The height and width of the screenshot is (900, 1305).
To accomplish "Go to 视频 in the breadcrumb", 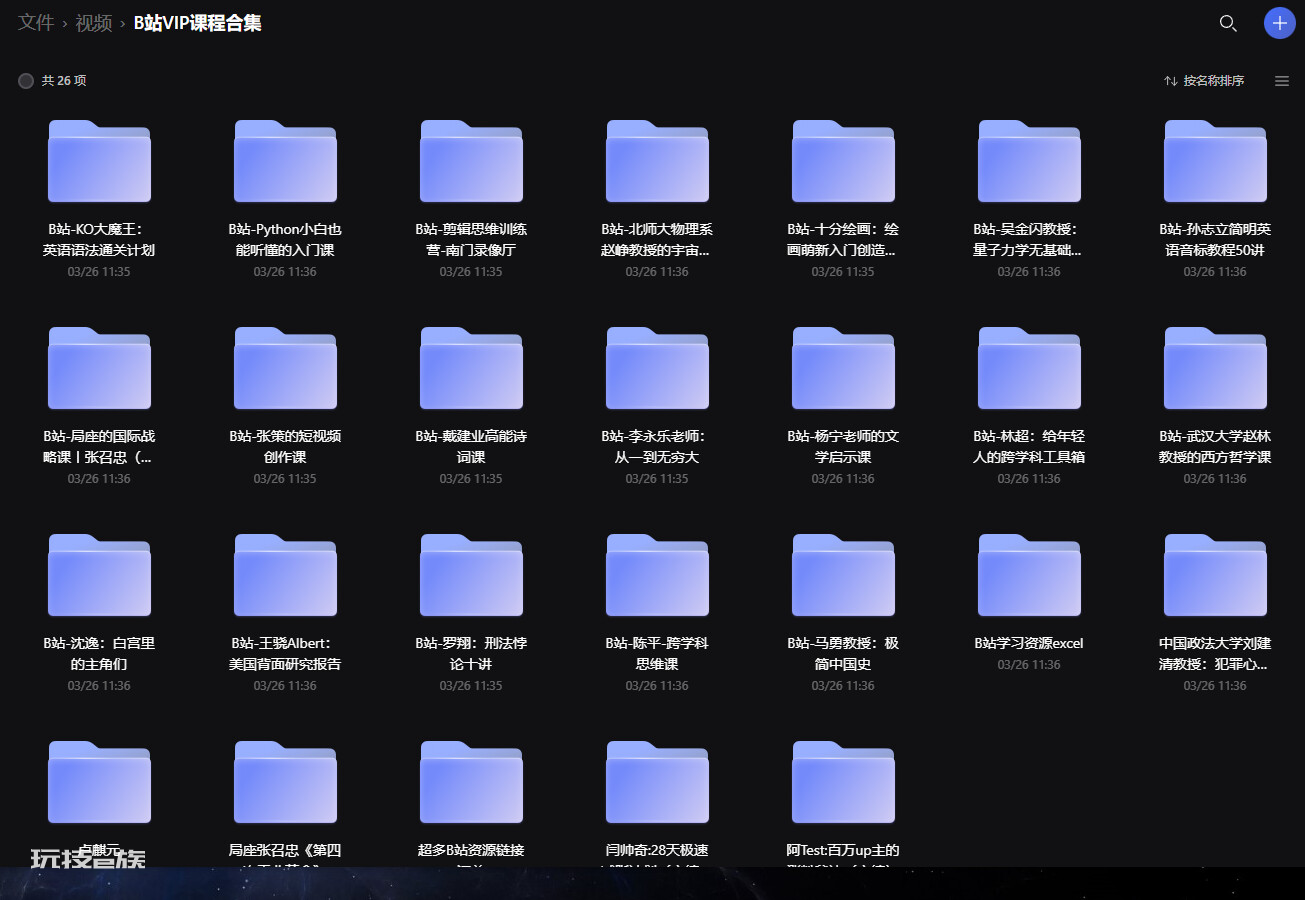I will 94,22.
